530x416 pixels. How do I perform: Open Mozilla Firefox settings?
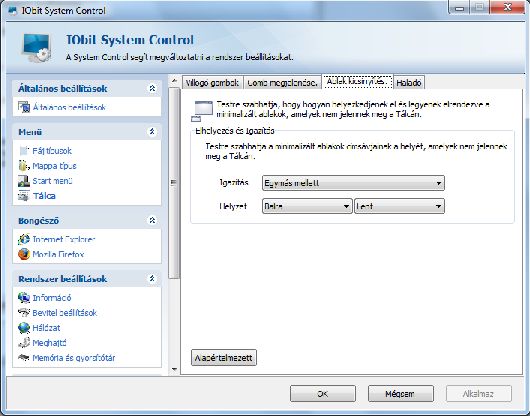click(58, 254)
